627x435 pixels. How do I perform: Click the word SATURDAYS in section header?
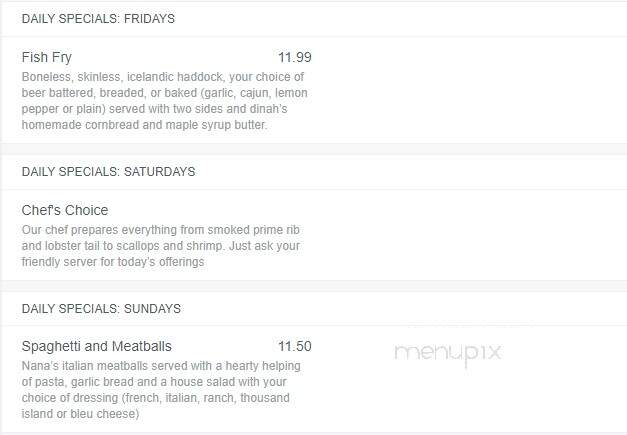tap(160, 172)
